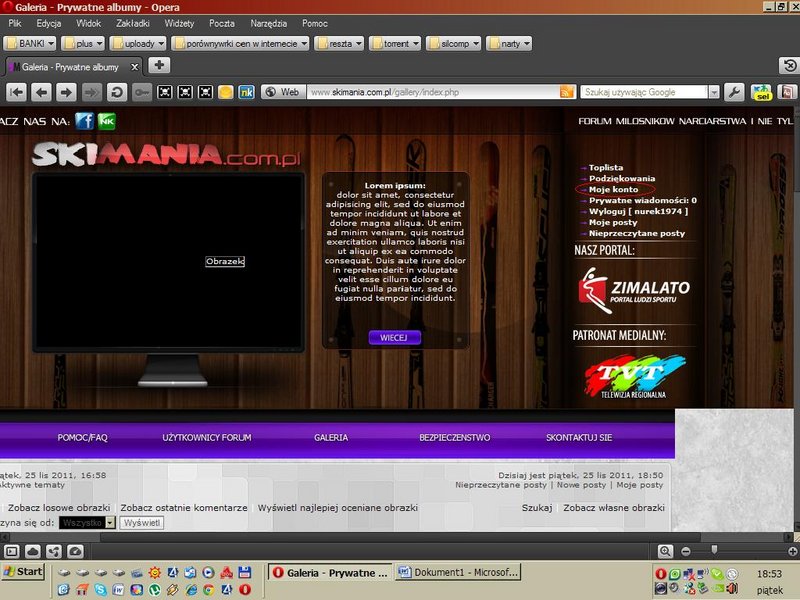Image resolution: width=800 pixels, height=600 pixels.
Task: Click the password wand key icon
Action: [x=142, y=92]
